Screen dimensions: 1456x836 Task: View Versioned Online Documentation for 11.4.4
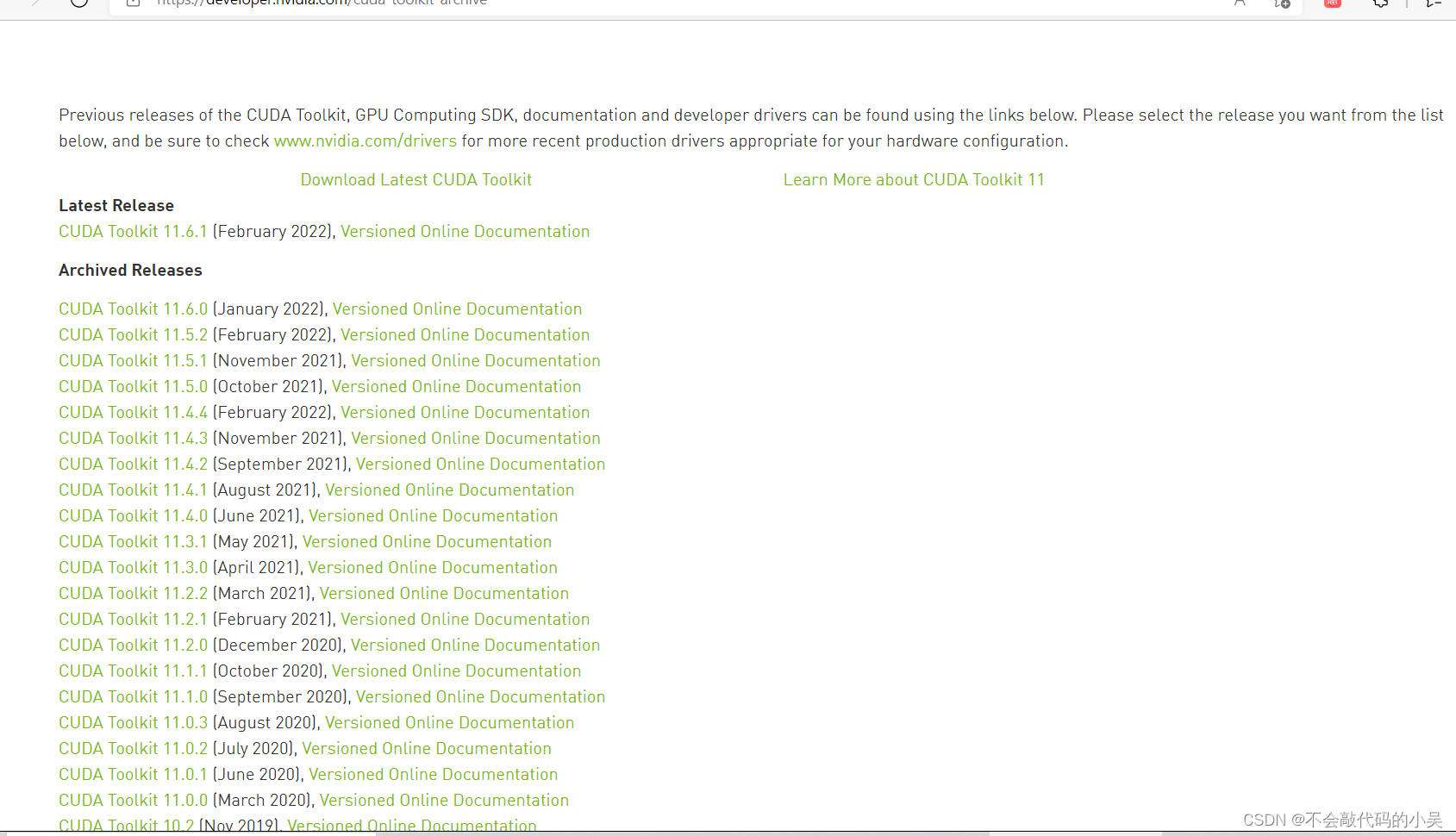pyautogui.click(x=466, y=413)
